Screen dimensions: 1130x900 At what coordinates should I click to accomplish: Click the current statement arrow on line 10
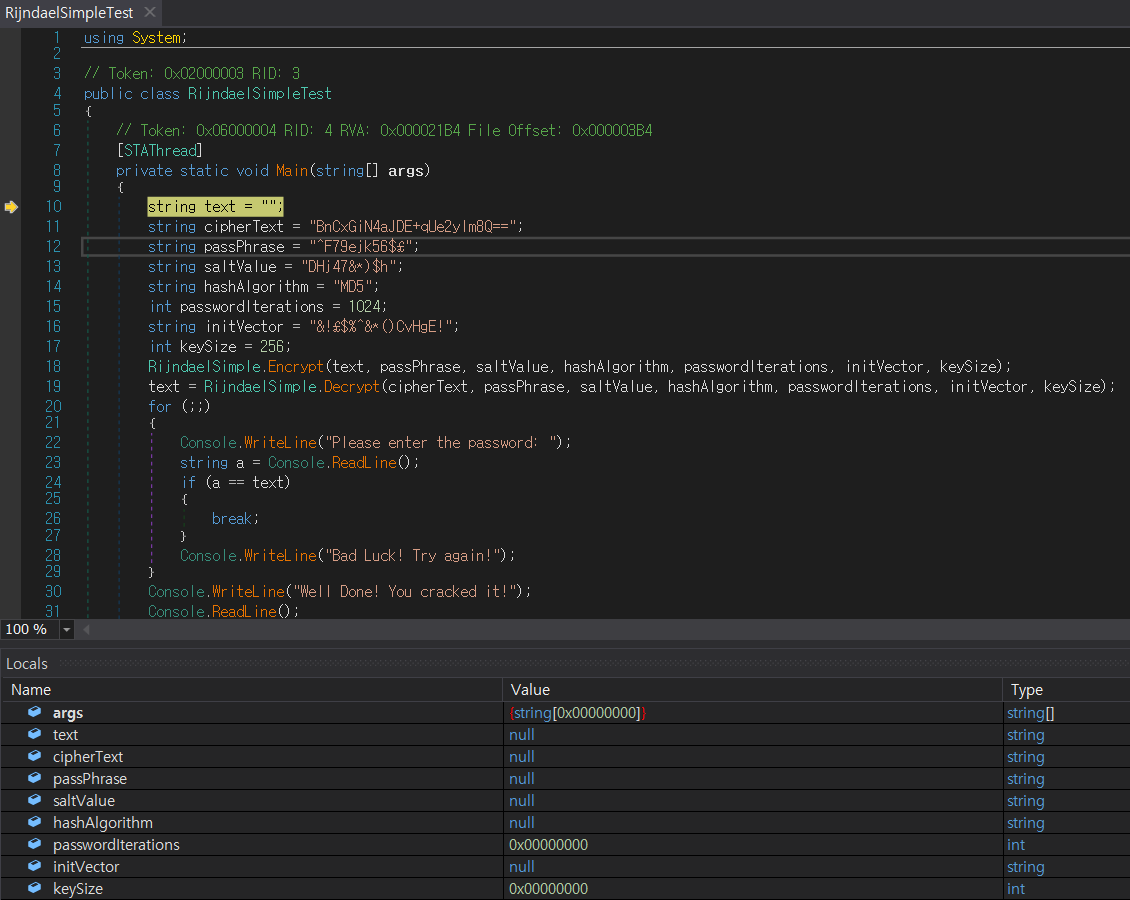point(11,208)
